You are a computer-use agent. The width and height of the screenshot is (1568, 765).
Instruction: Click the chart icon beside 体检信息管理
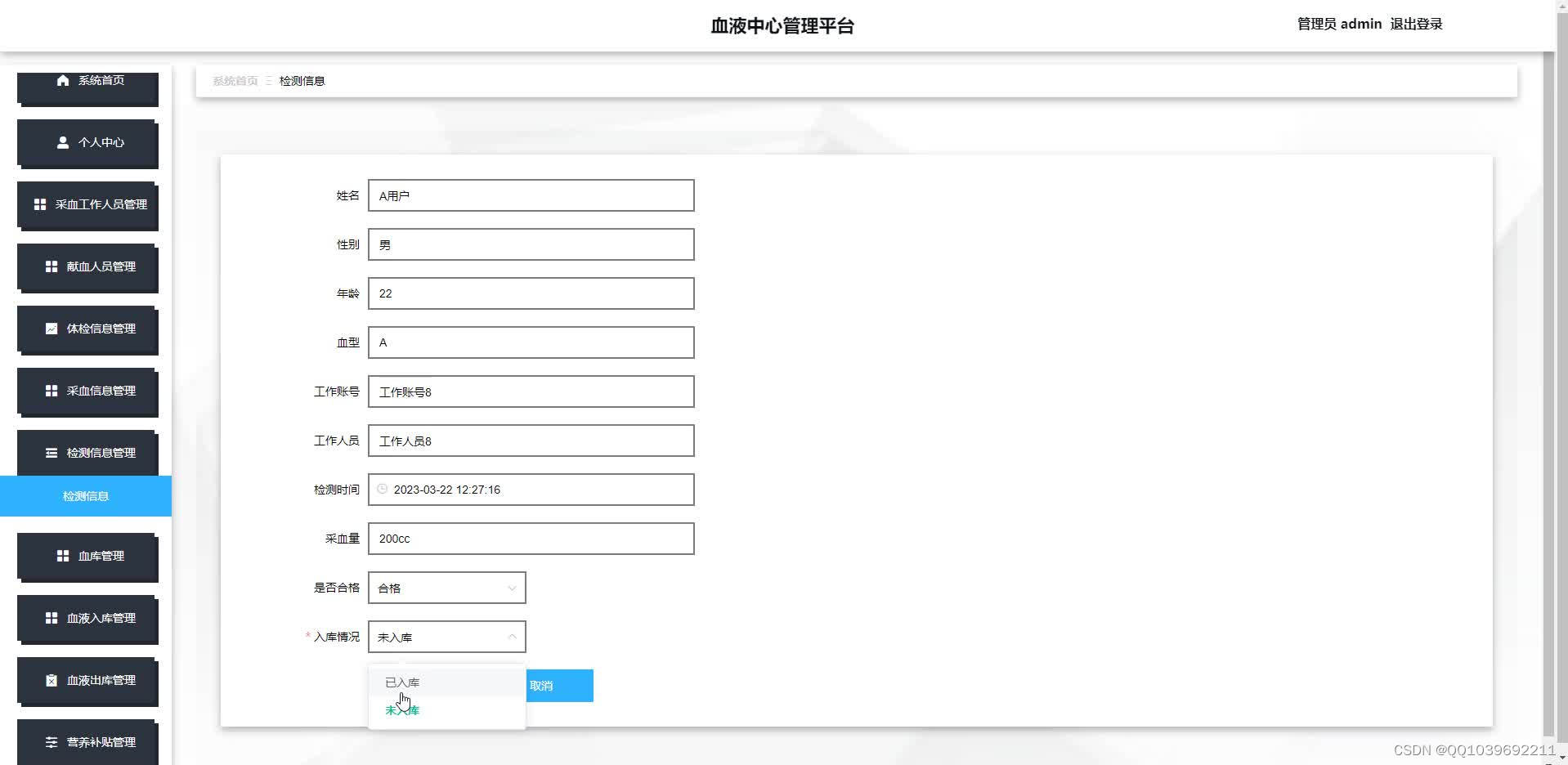point(52,329)
